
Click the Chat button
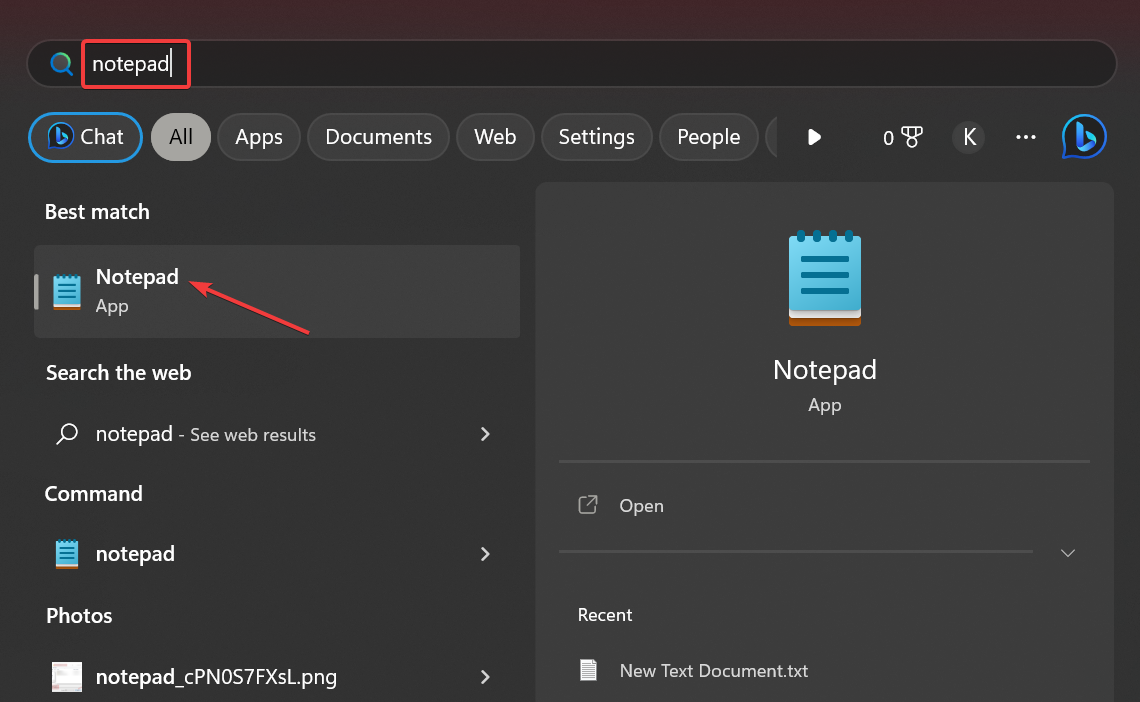pos(86,137)
